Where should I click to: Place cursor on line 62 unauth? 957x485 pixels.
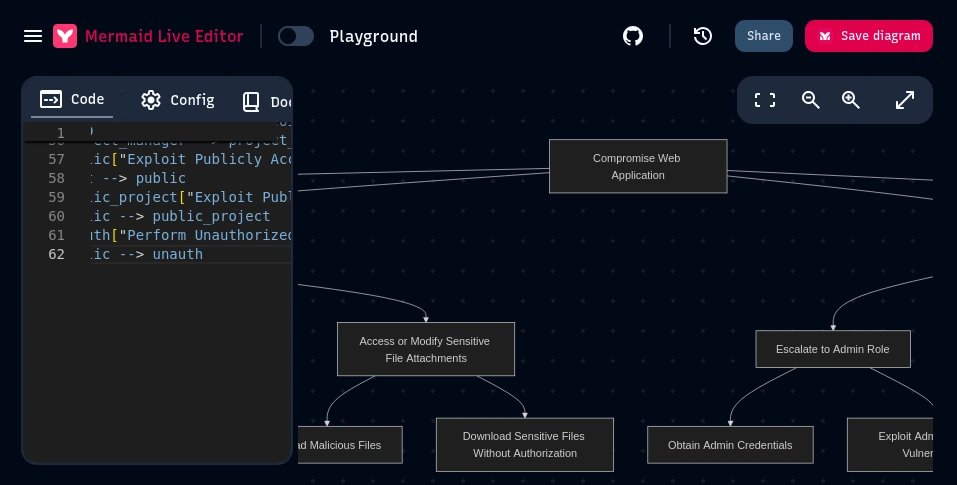[177, 254]
